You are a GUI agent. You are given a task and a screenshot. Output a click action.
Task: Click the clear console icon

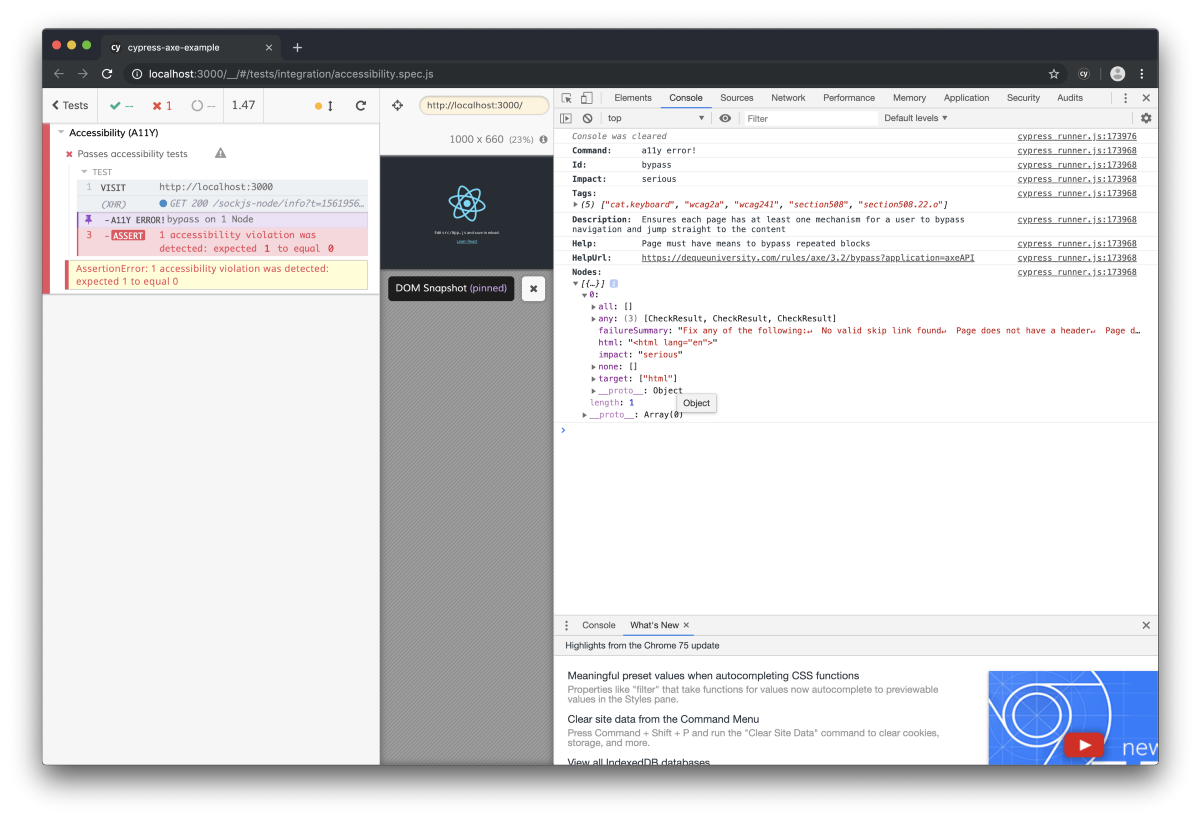(x=588, y=118)
